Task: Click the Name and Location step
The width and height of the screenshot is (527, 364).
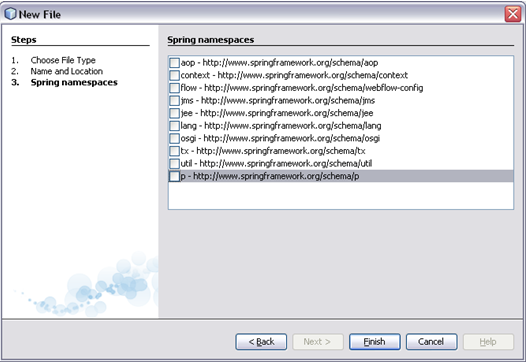Action: pyautogui.click(x=67, y=71)
